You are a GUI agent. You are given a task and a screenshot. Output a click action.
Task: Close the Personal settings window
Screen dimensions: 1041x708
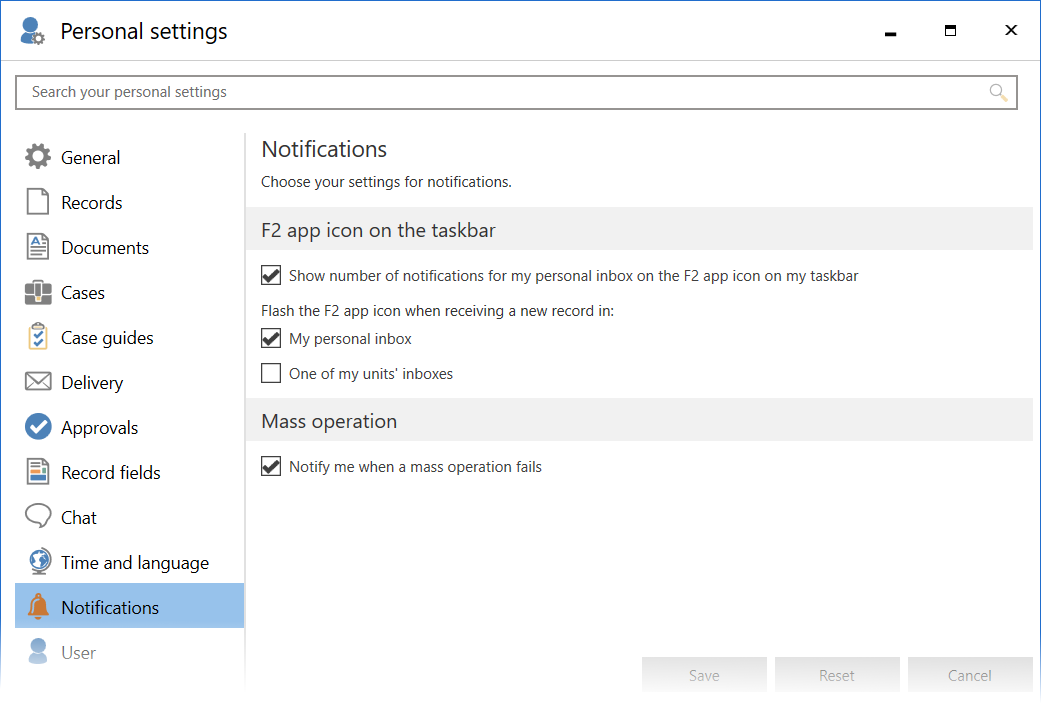[1011, 31]
